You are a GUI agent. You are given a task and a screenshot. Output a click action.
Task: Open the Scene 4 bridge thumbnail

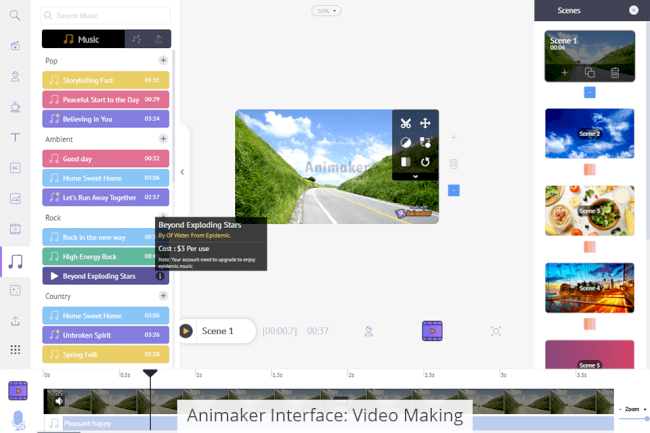tap(589, 288)
